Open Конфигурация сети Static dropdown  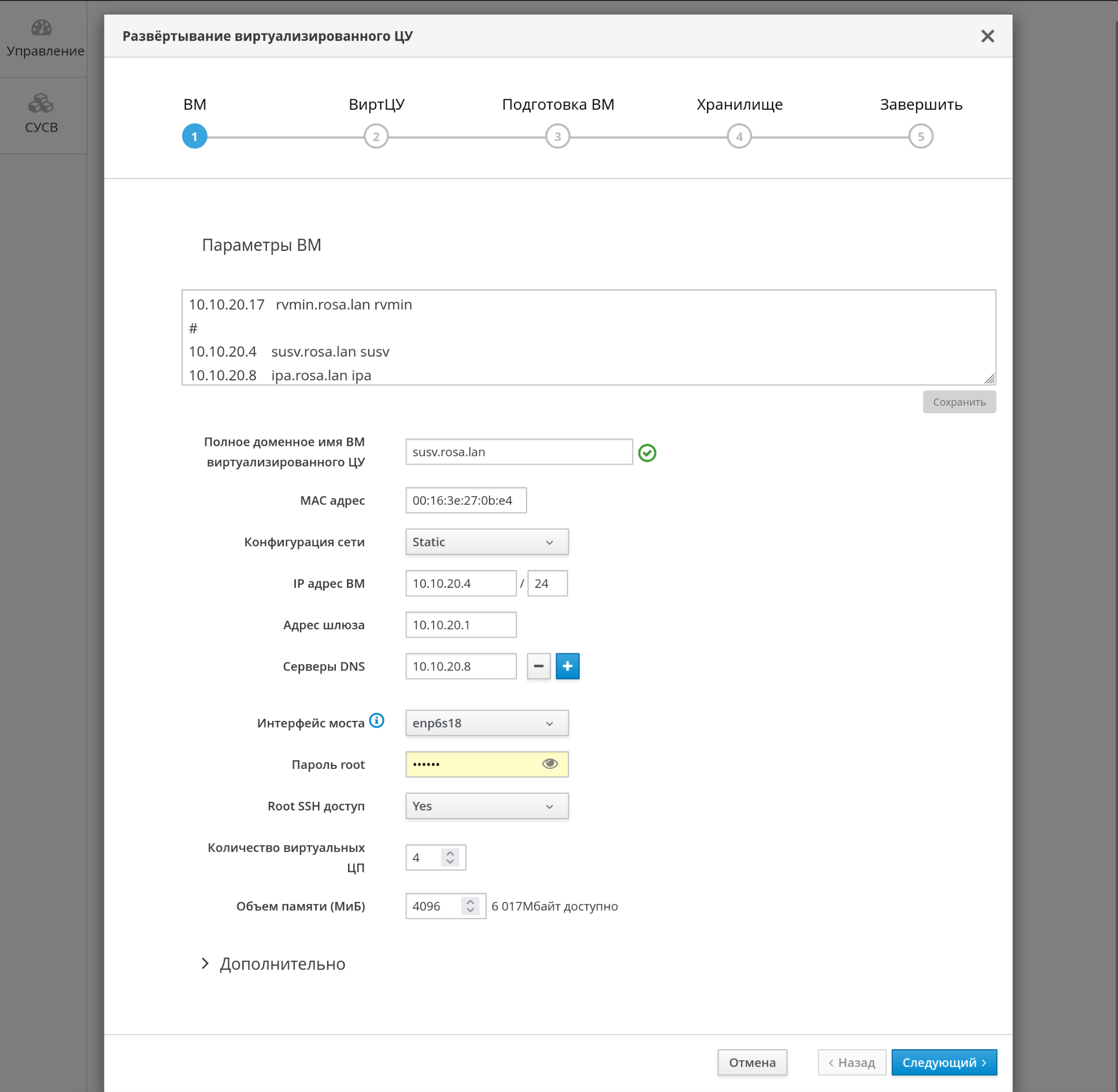(487, 542)
